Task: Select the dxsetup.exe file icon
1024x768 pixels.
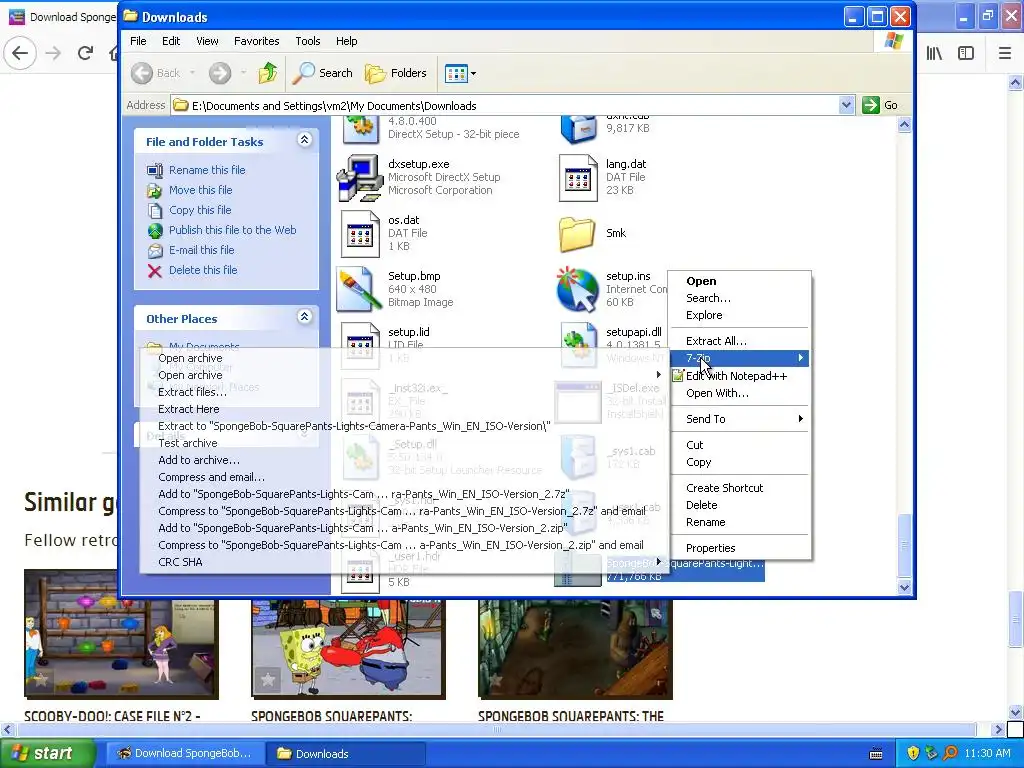Action: coord(359,177)
